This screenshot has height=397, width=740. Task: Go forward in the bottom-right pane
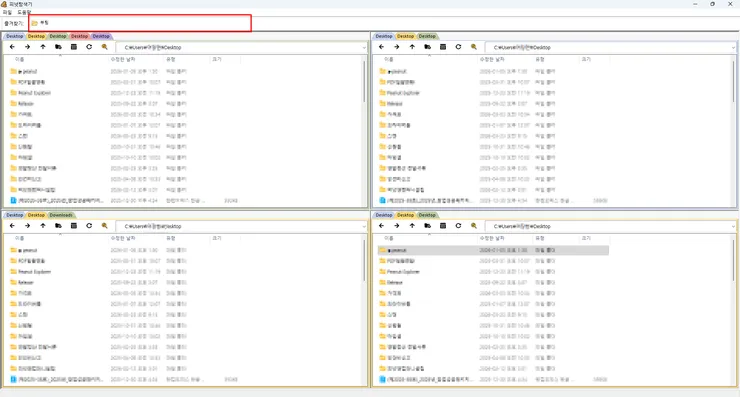click(396, 226)
